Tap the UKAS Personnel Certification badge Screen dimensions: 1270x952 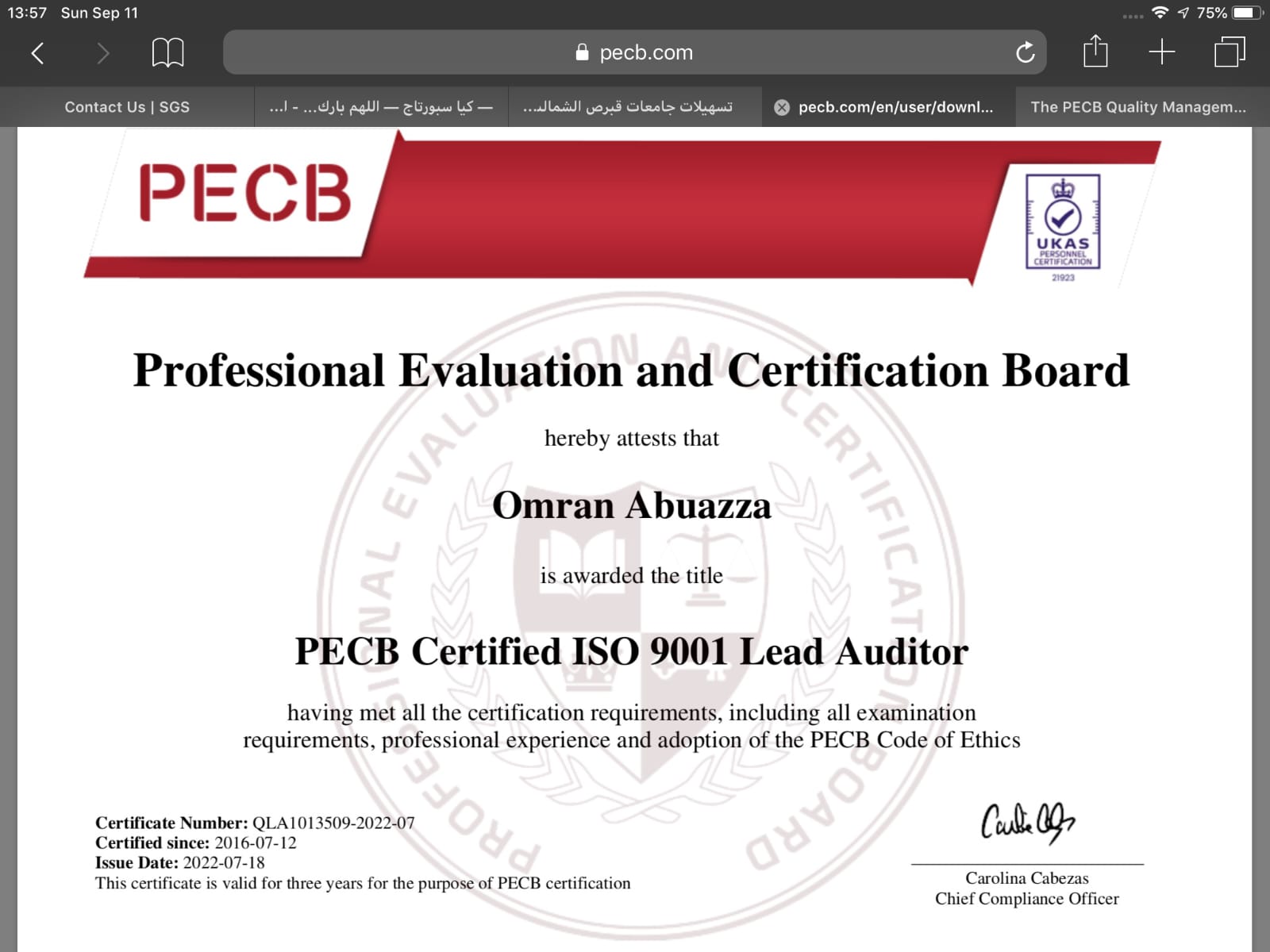coord(1063,224)
